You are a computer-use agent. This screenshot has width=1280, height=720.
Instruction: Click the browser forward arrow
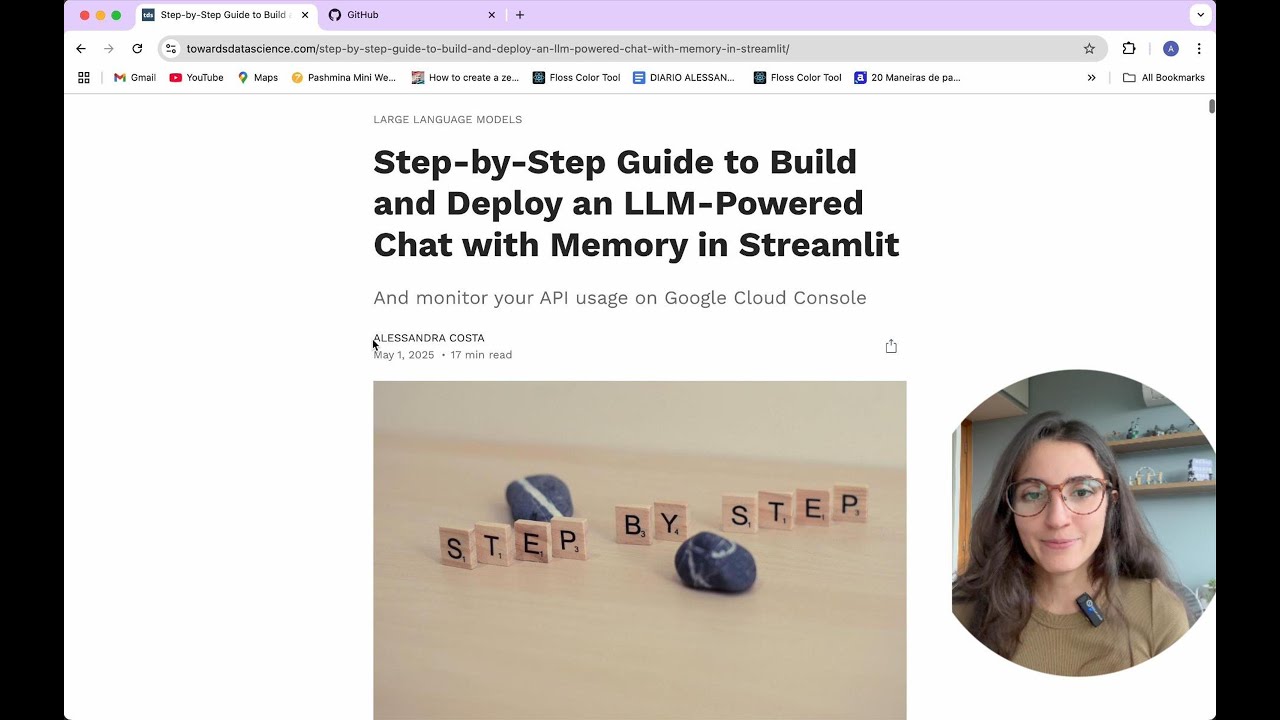(109, 48)
